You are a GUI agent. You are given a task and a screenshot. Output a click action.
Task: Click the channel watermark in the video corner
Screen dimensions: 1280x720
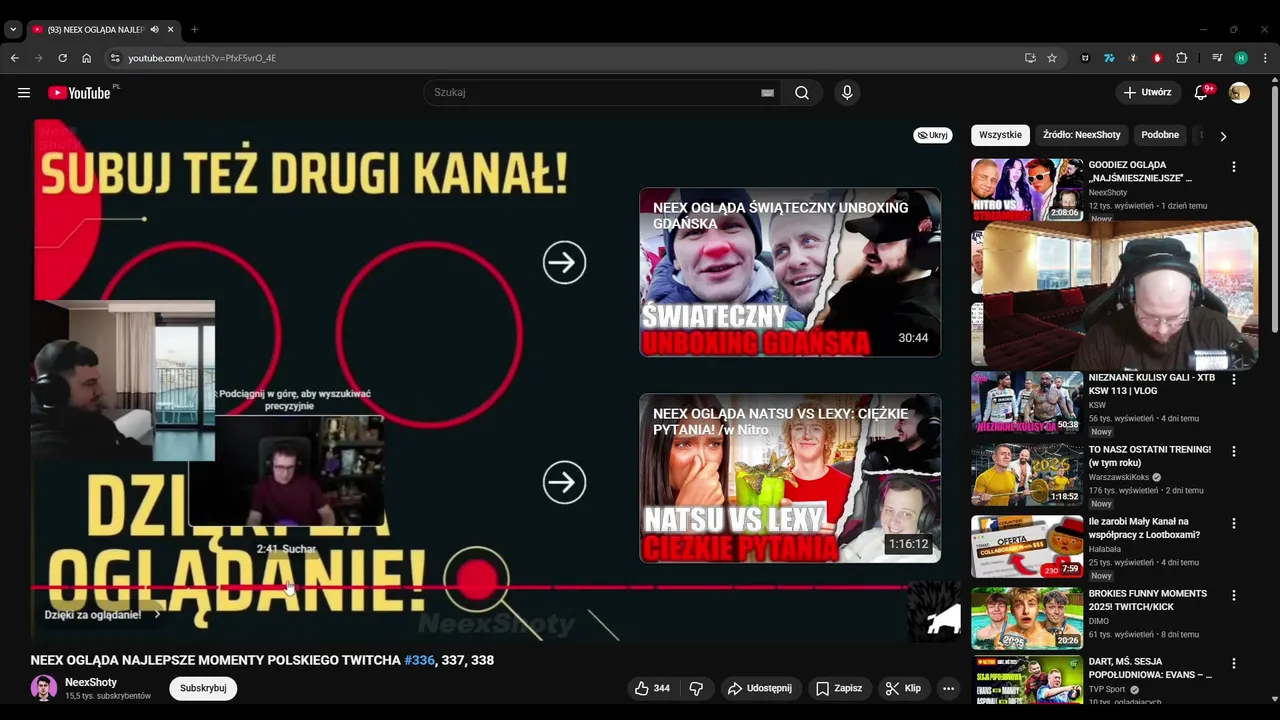[934, 611]
